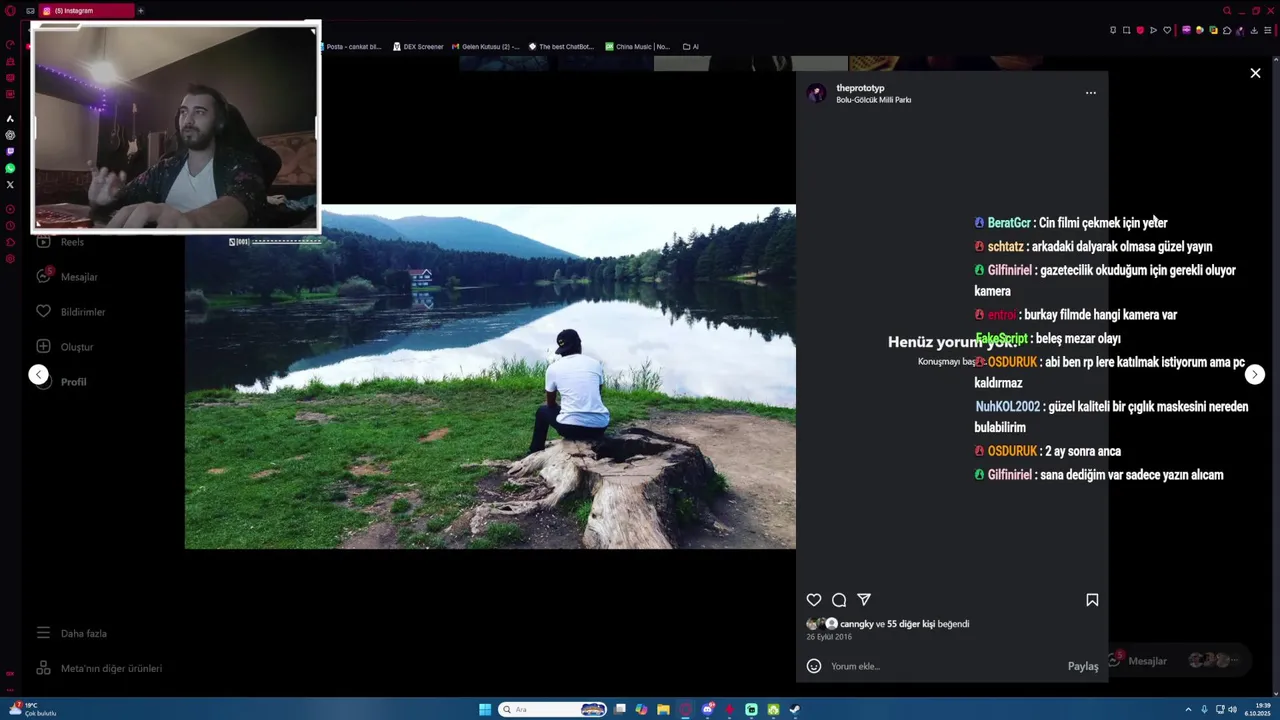The image size is (1280, 720).
Task: Share the post with the paper plane icon
Action: point(864,600)
